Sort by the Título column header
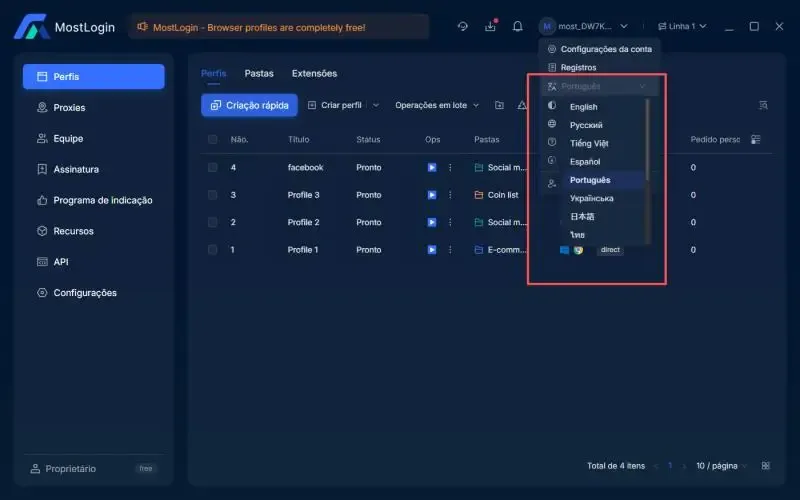 click(x=298, y=139)
